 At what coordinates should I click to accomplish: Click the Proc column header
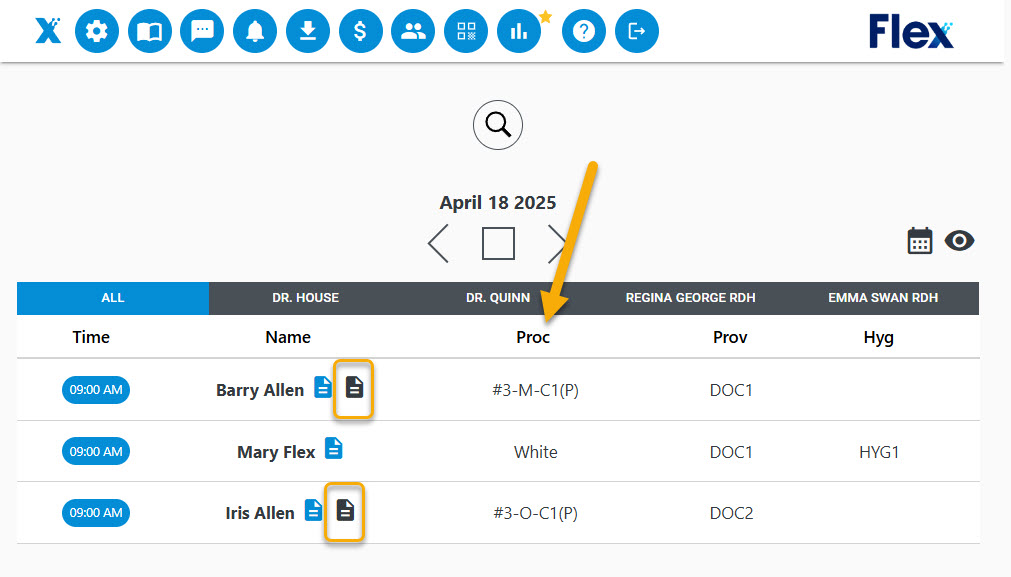533,337
